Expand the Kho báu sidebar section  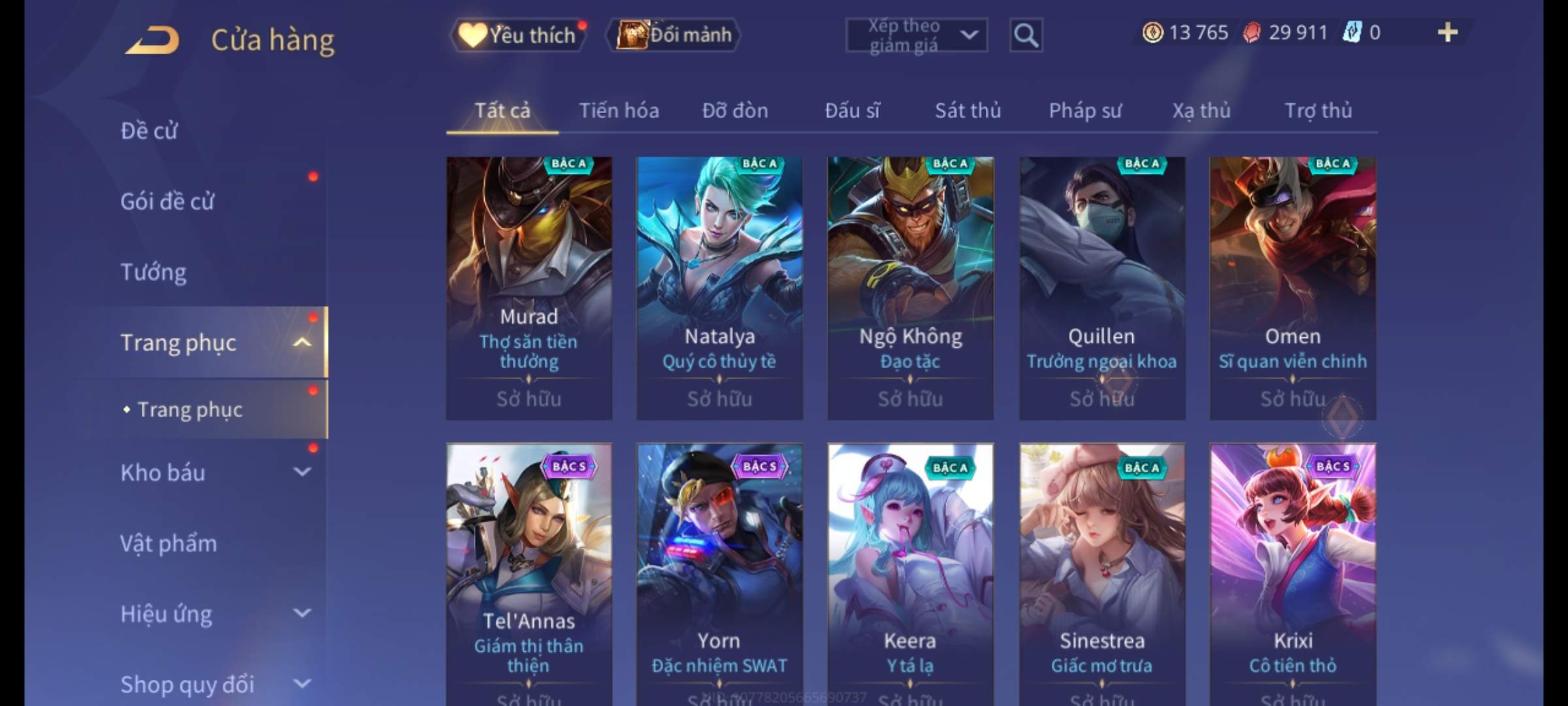(302, 472)
